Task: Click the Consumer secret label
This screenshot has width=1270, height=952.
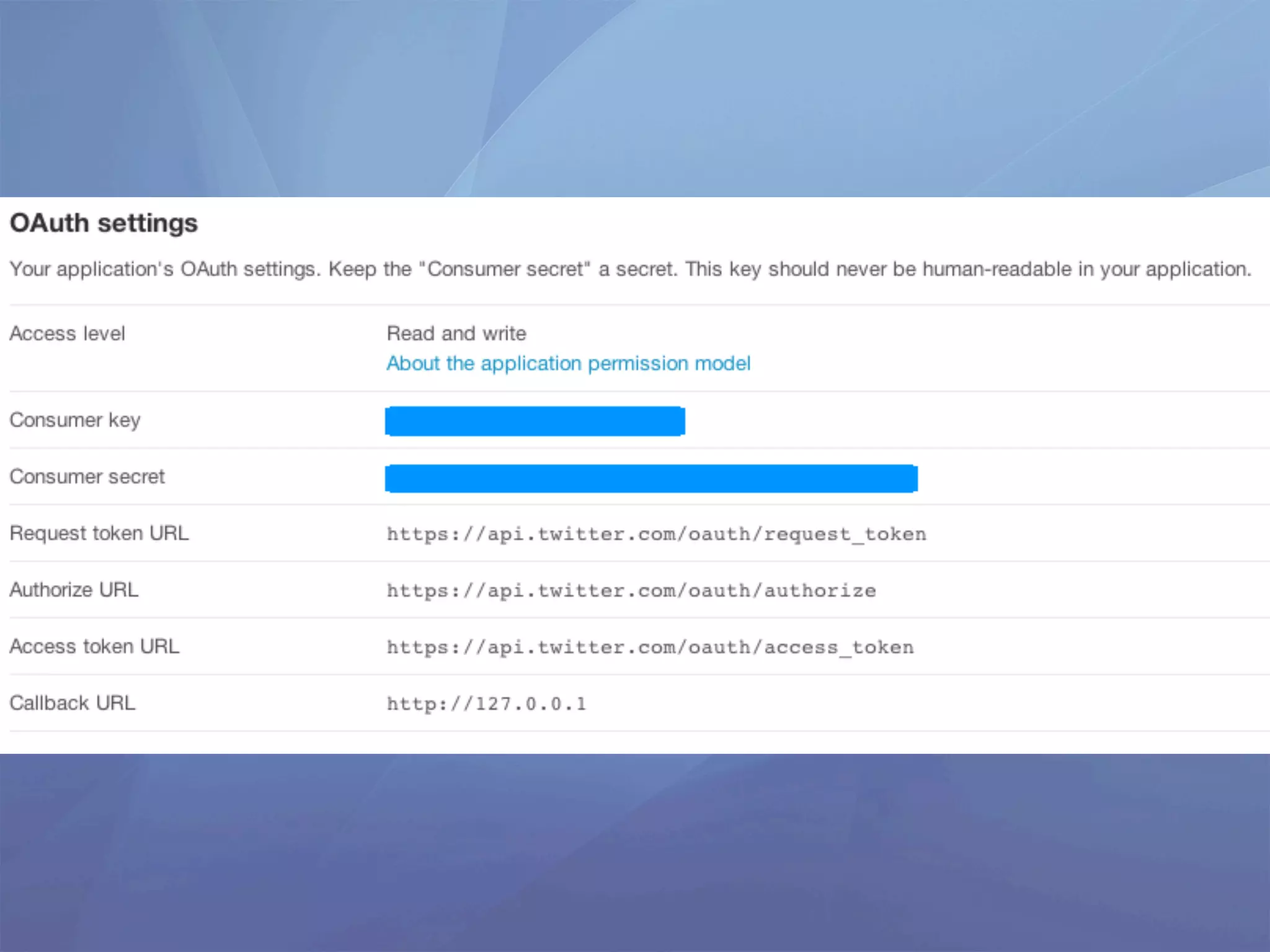Action: pyautogui.click(x=87, y=477)
